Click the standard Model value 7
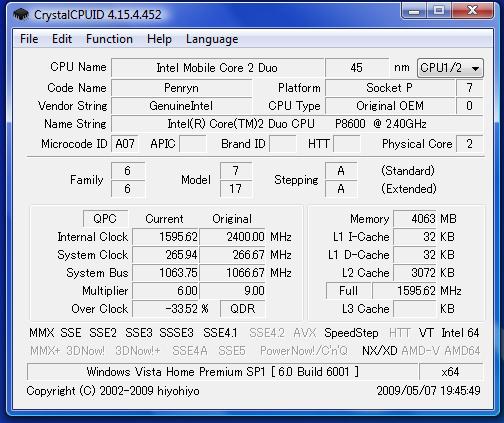Screen dimensions: 504x423 coord(236,171)
